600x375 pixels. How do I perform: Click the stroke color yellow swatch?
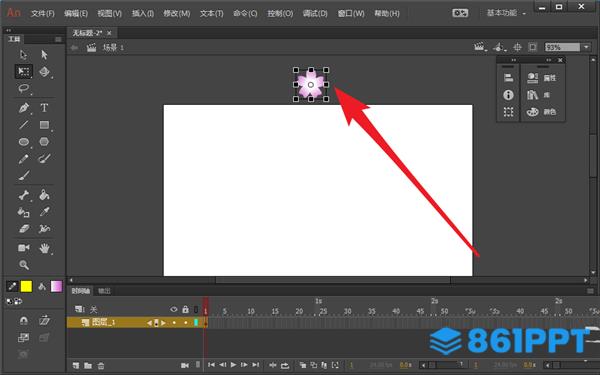26,286
